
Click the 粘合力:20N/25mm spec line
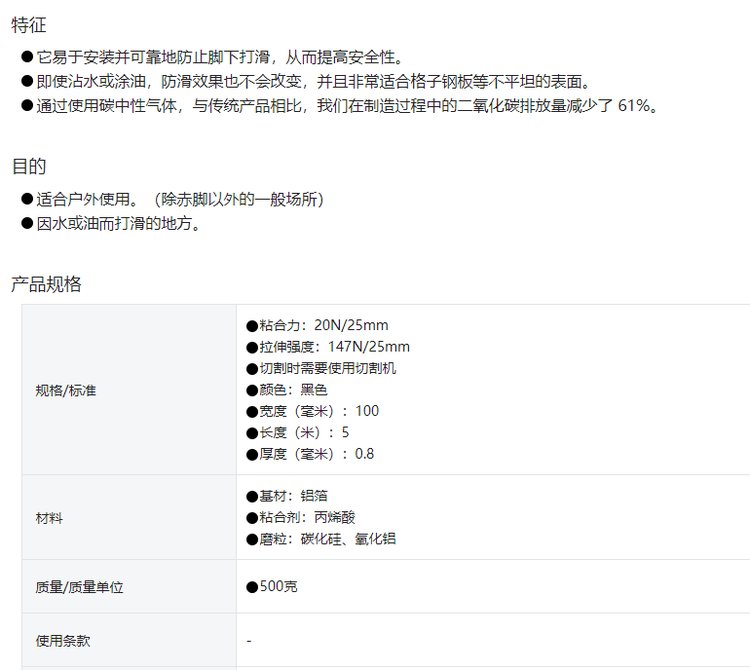[317, 325]
